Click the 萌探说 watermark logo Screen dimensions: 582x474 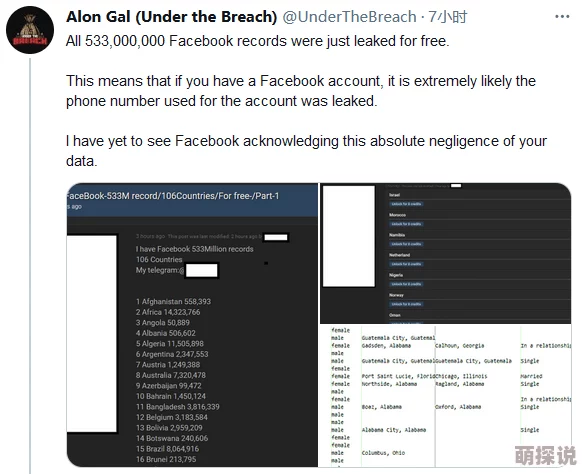pyautogui.click(x=545, y=455)
